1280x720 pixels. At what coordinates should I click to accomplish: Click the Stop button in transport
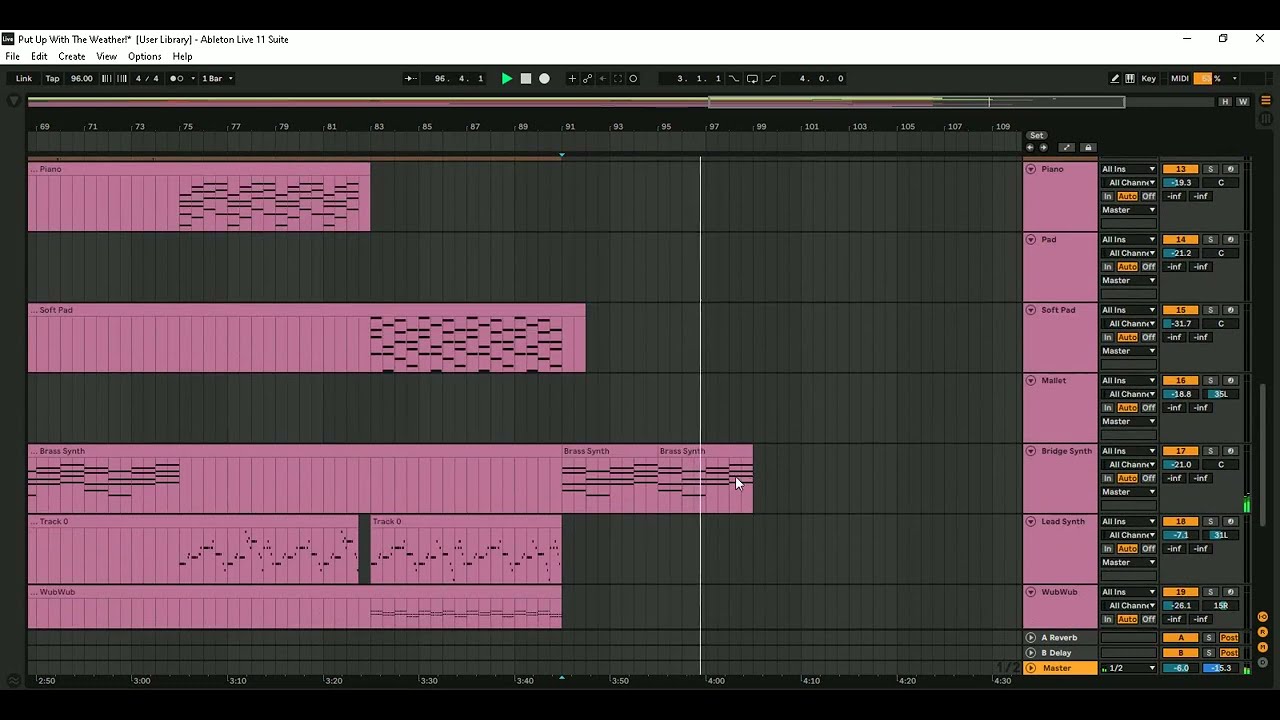[526, 78]
